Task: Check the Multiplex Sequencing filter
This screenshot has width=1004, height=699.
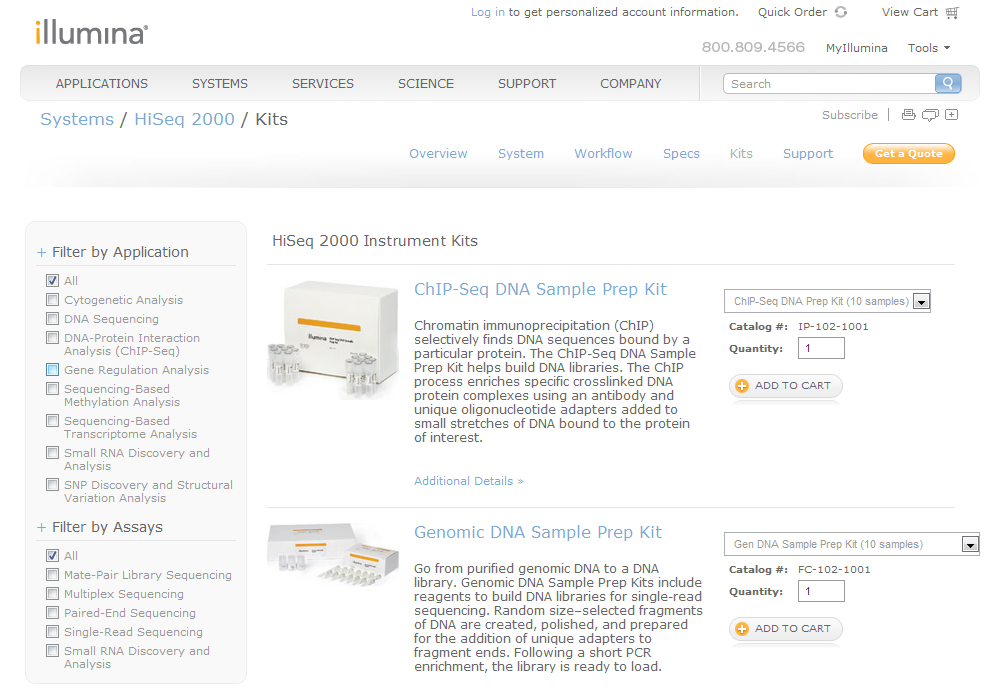Action: [x=53, y=593]
